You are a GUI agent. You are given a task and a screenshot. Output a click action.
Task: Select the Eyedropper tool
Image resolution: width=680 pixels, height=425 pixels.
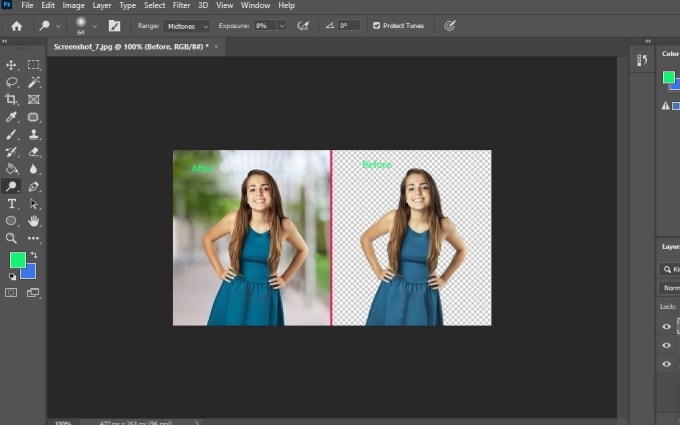(11, 117)
